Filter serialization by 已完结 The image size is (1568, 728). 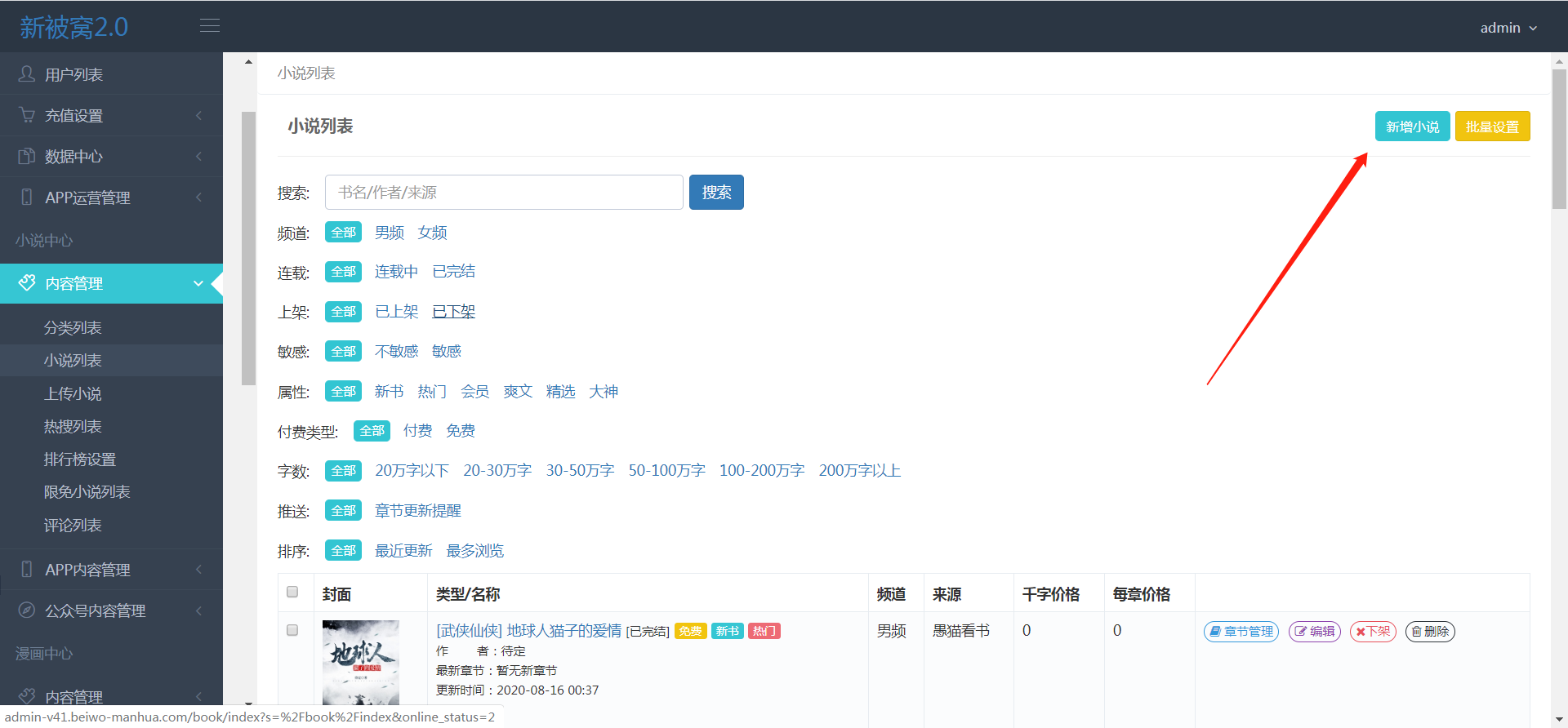(x=454, y=272)
